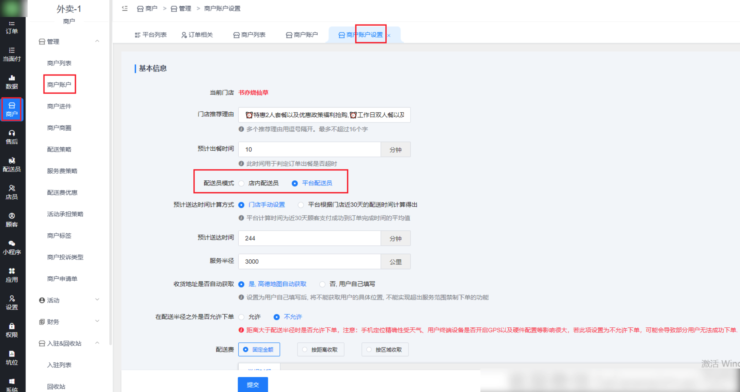Choose 固定金额 delivery fee option

coord(259,350)
